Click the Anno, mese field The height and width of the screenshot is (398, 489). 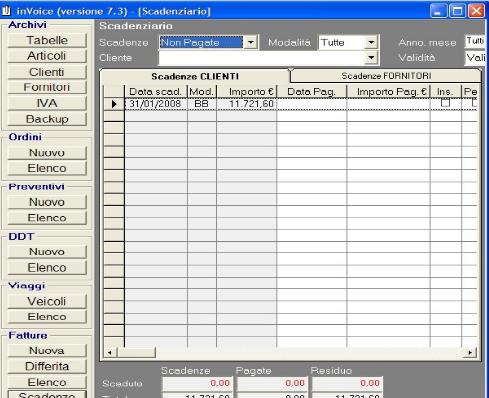pyautogui.click(x=475, y=42)
